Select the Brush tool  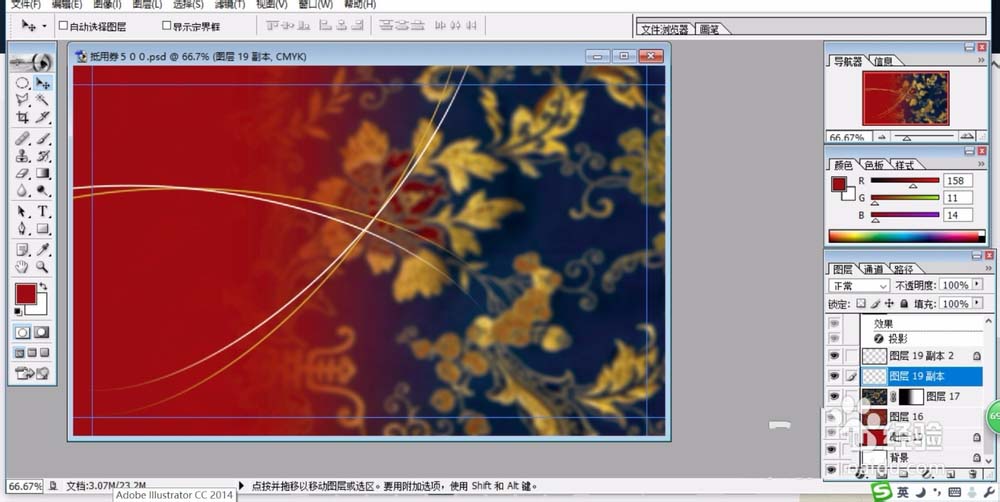pos(43,138)
